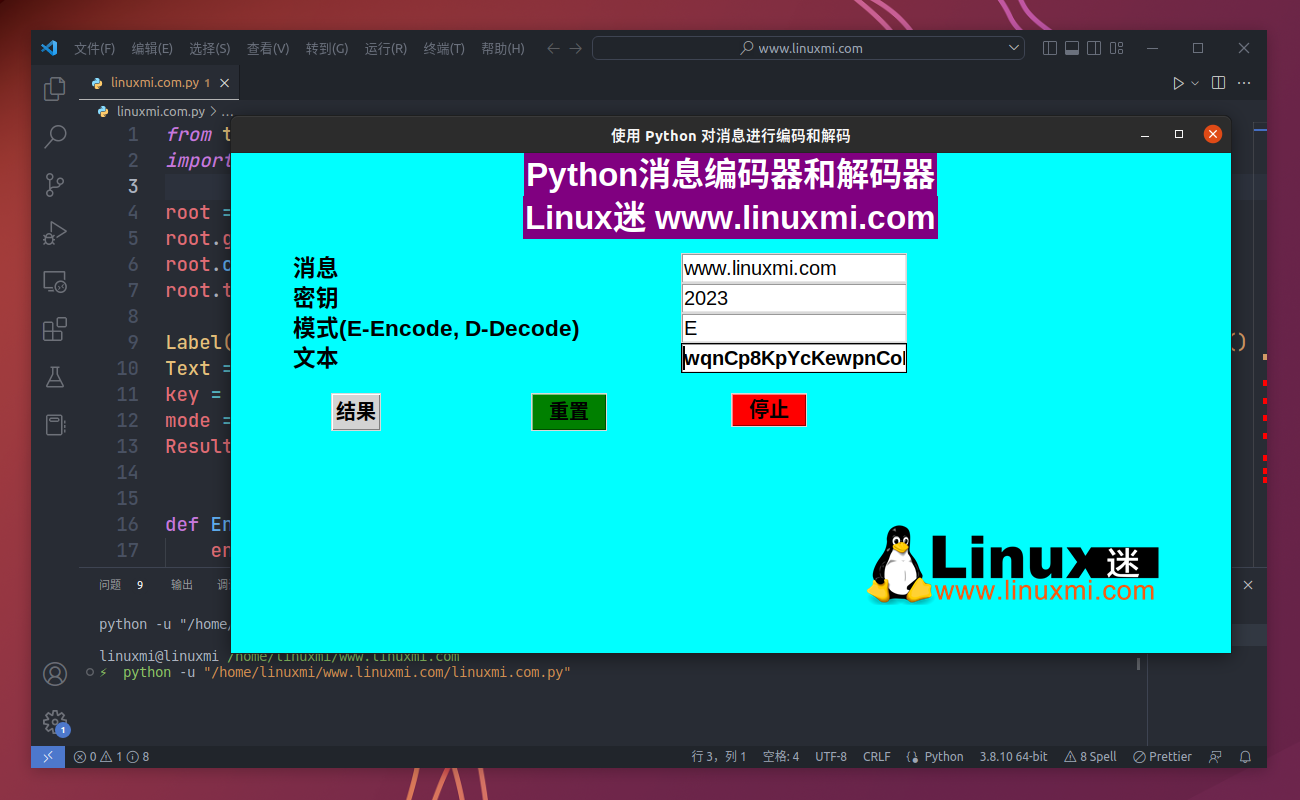1300x800 pixels.
Task: Open the feedback icon in the status bar
Action: pyautogui.click(x=1216, y=757)
